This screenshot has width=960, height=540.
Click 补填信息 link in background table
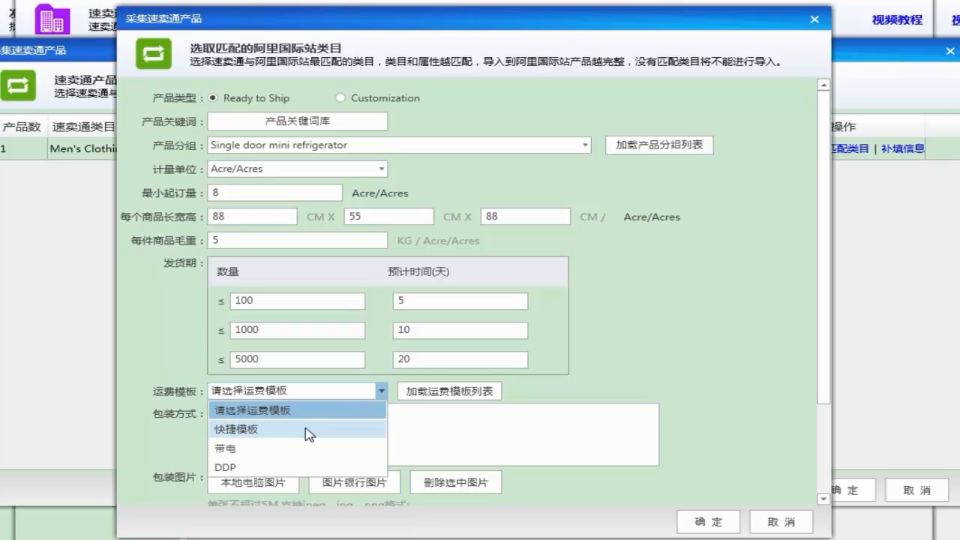click(x=902, y=148)
